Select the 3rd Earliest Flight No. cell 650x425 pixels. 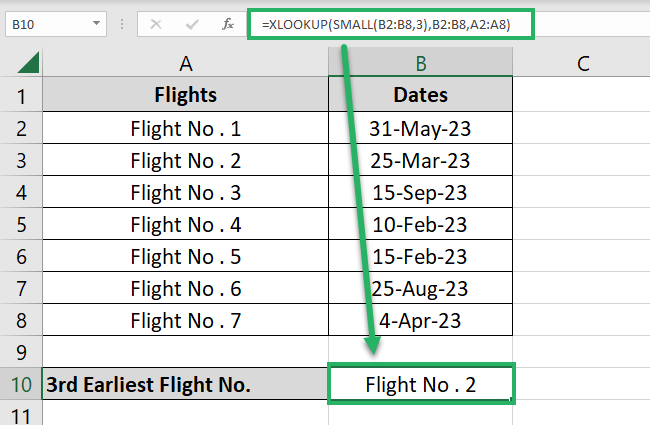(x=186, y=384)
